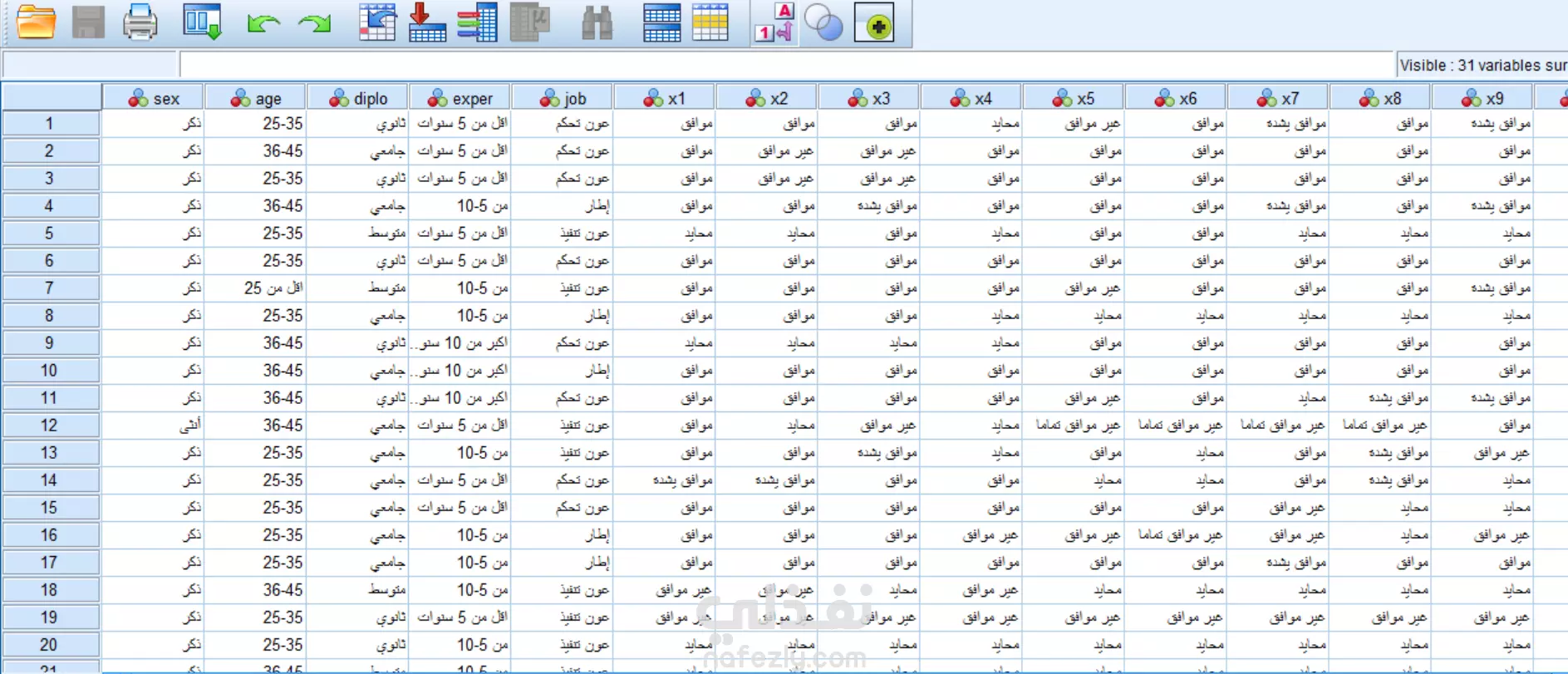Select the x6 column header
The height and width of the screenshot is (674, 1568).
[x=1176, y=98]
